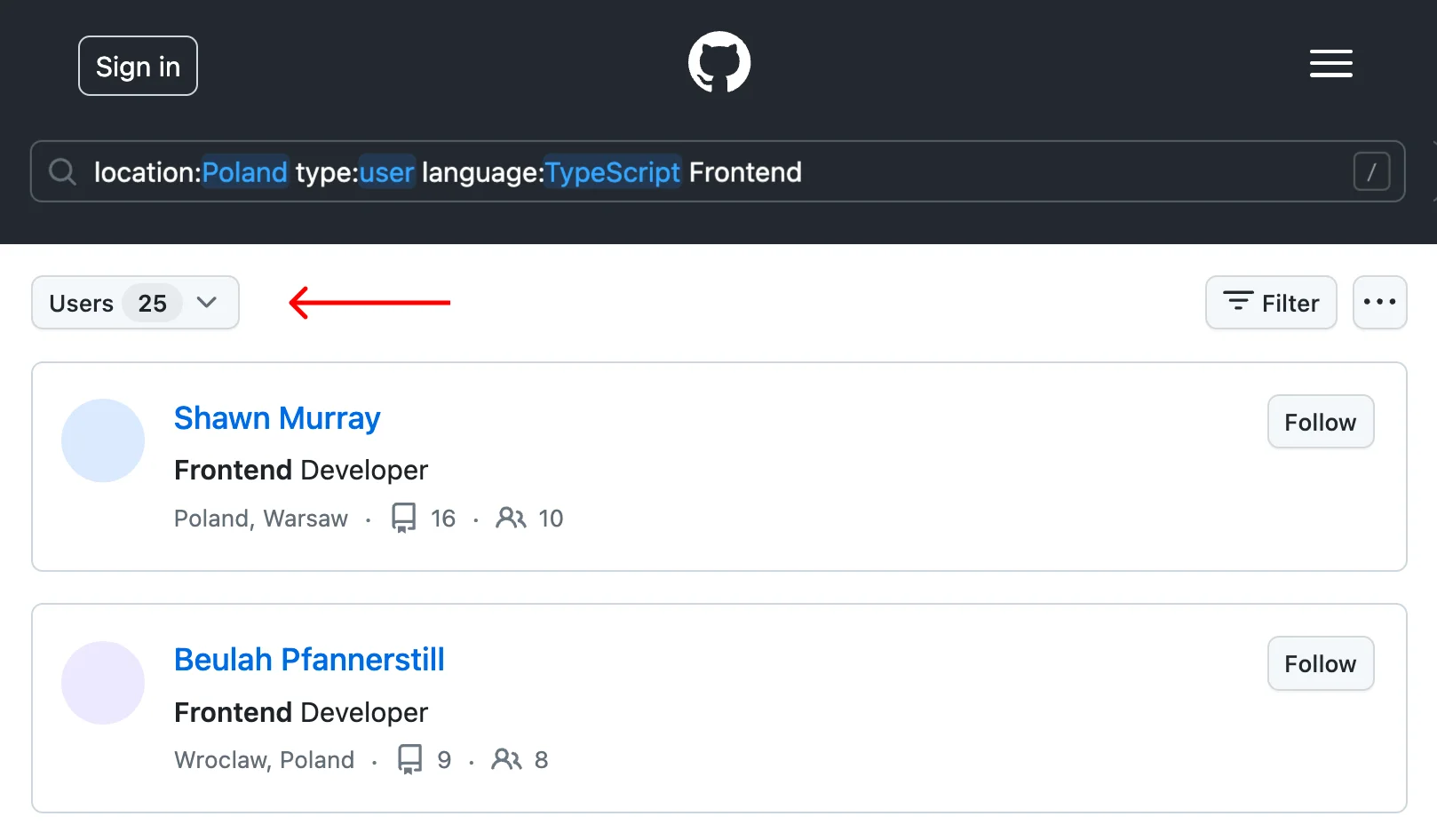Open the hamburger navigation menu
The height and width of the screenshot is (840, 1437).
tap(1330, 64)
